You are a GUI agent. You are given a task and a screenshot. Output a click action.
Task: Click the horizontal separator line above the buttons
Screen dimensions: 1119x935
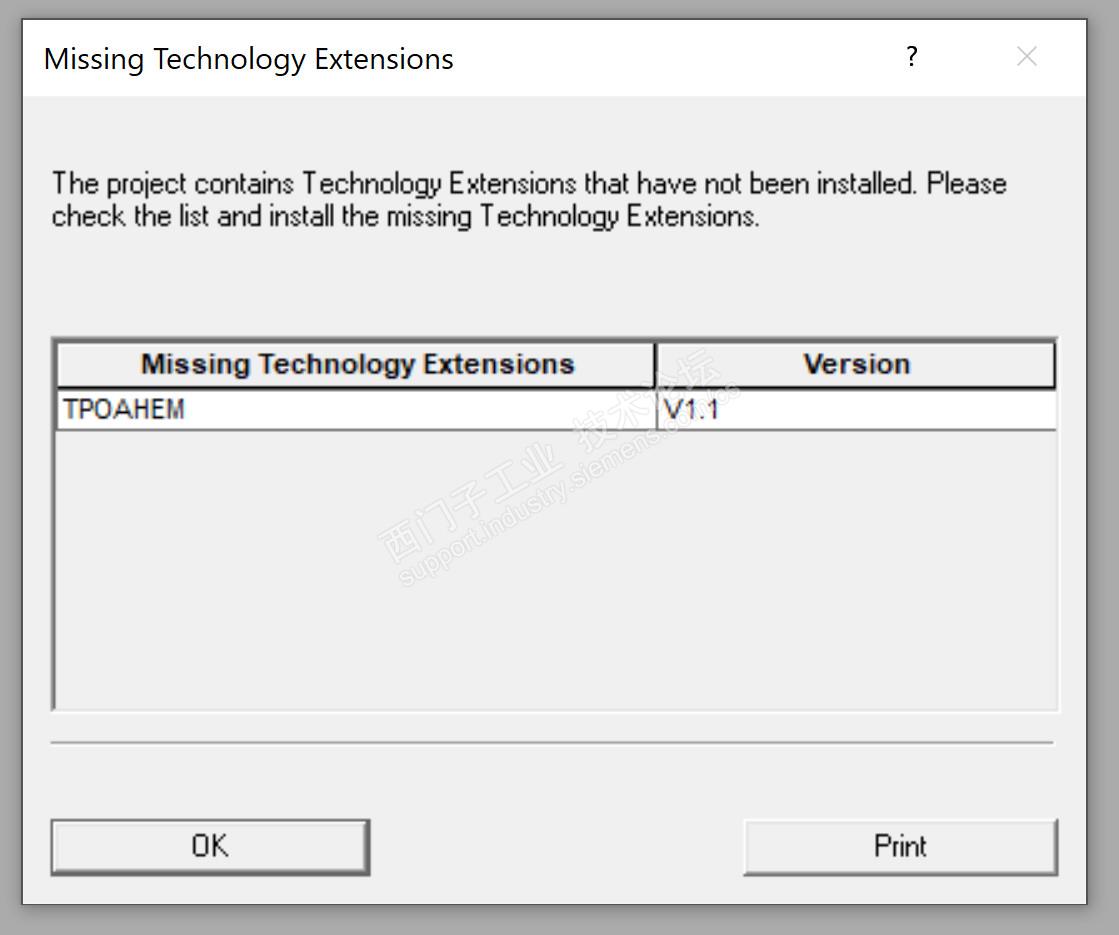(552, 743)
